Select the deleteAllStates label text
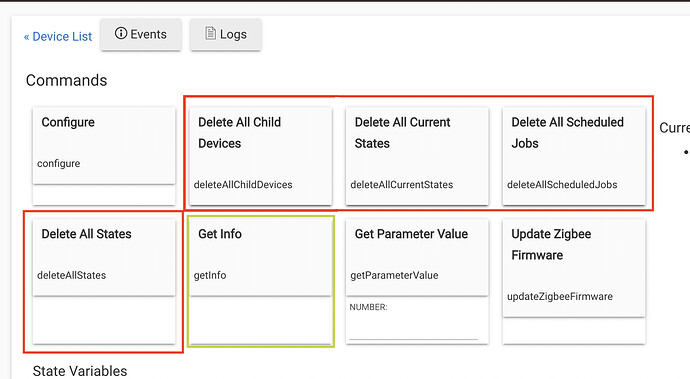 pyautogui.click(x=71, y=276)
